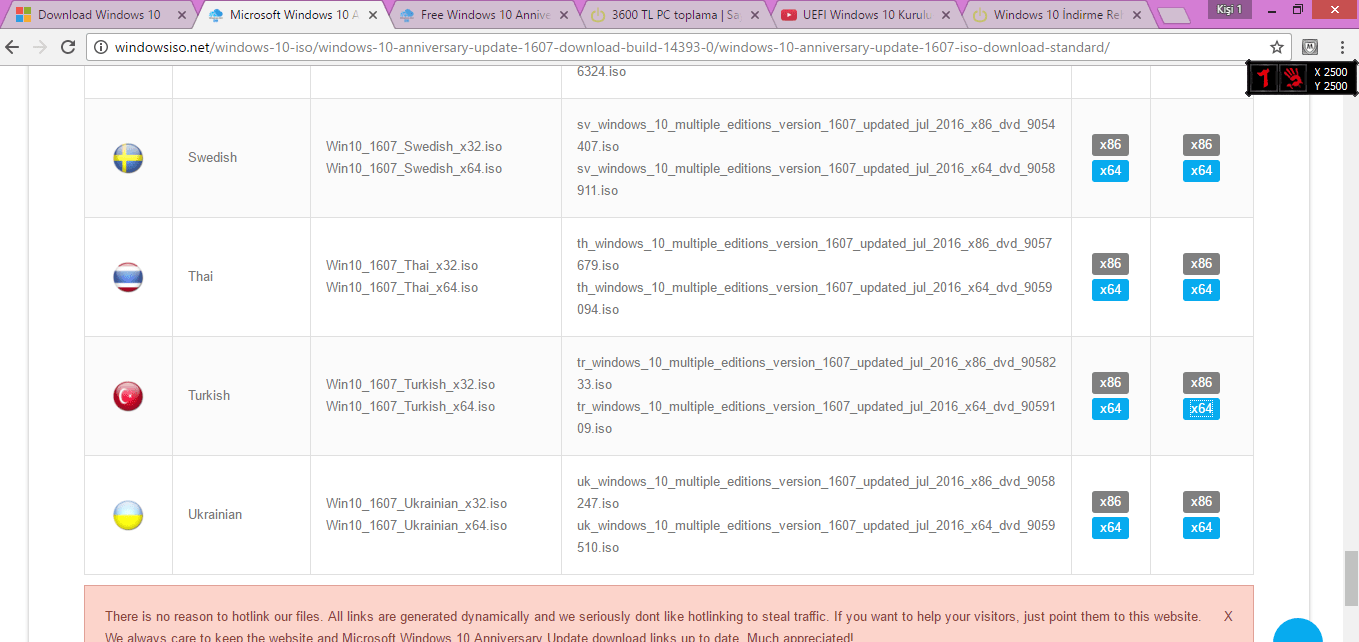
Task: Switch to Microsoft Windows 10 tab
Action: tap(294, 15)
